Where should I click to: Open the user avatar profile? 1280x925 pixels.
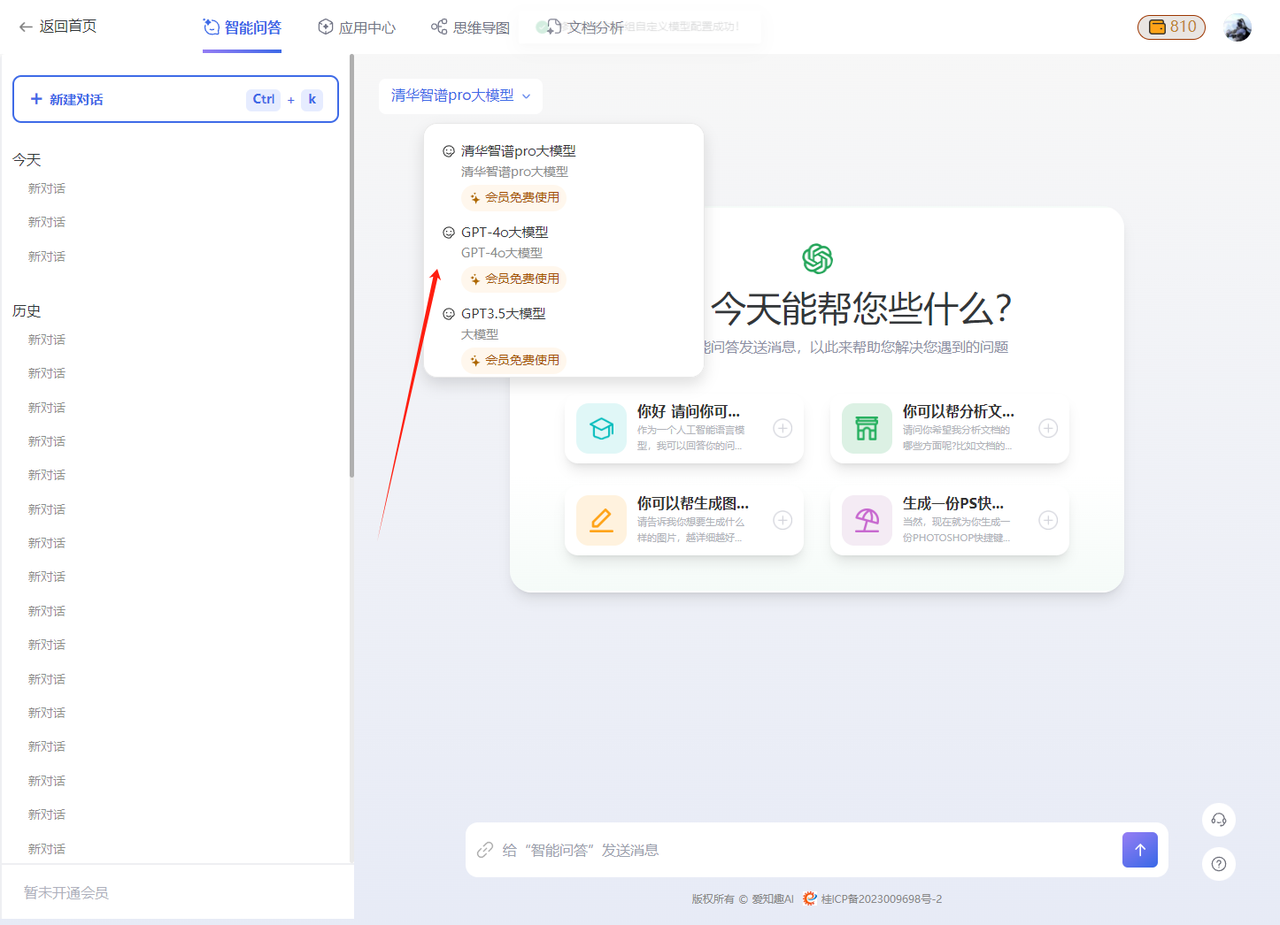1238,27
